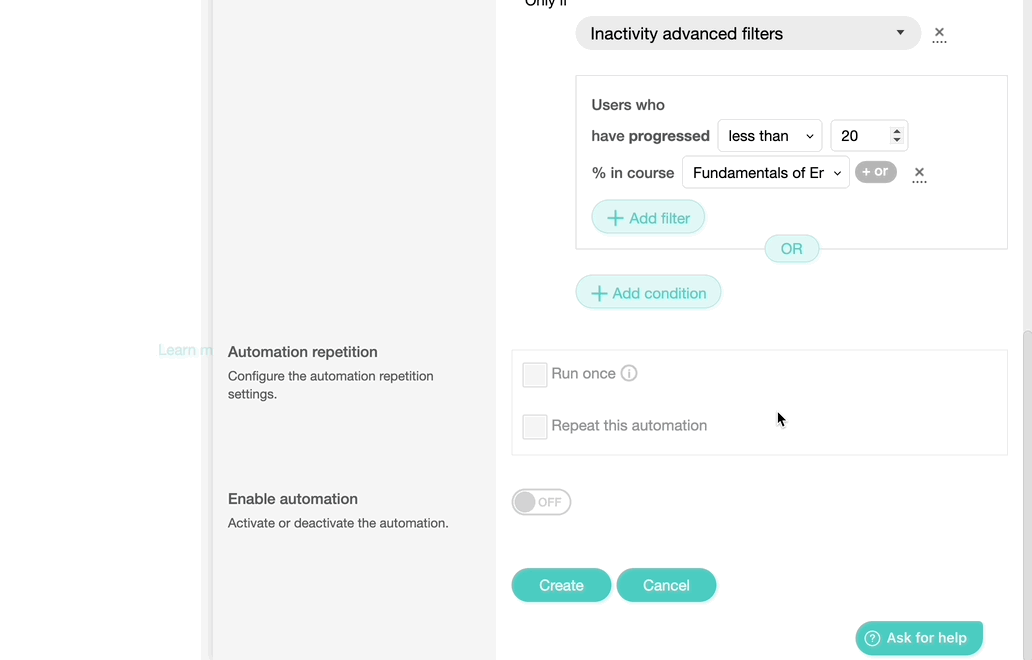Open the Inactivity advanced filters dropdown
The height and width of the screenshot is (660, 1032).
coord(747,33)
